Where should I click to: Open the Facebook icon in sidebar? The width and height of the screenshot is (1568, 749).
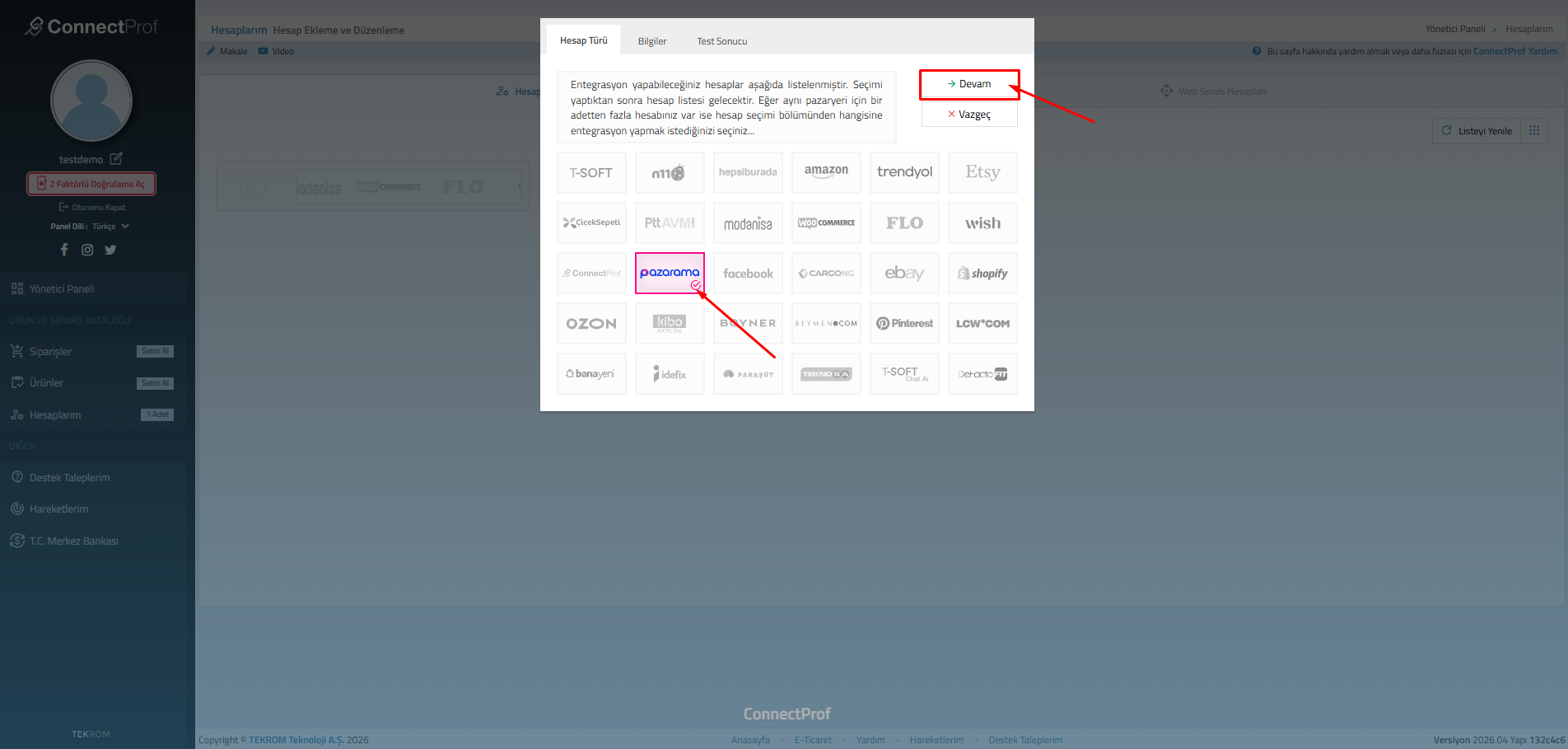click(x=64, y=250)
